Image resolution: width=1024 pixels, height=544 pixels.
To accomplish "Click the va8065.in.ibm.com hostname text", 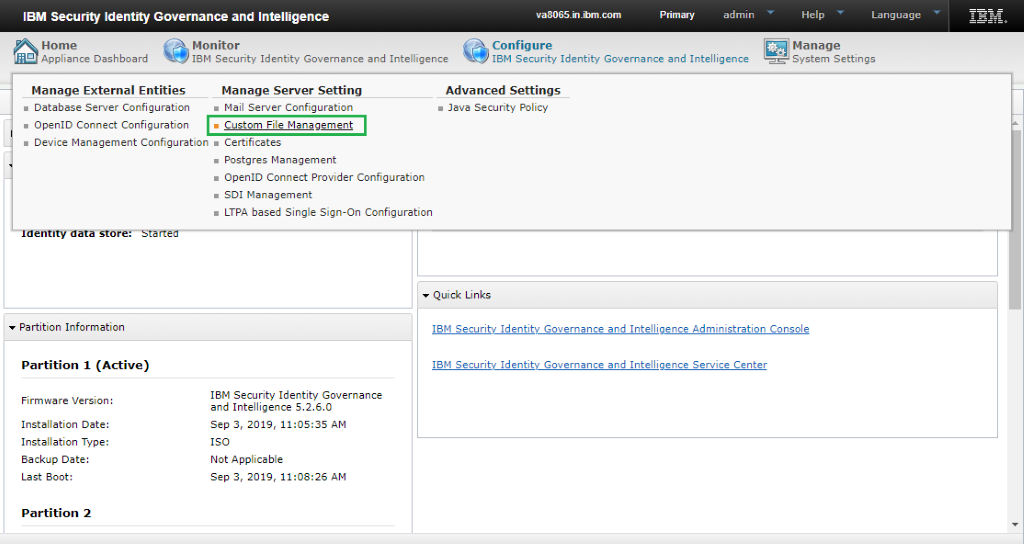I will (579, 14).
